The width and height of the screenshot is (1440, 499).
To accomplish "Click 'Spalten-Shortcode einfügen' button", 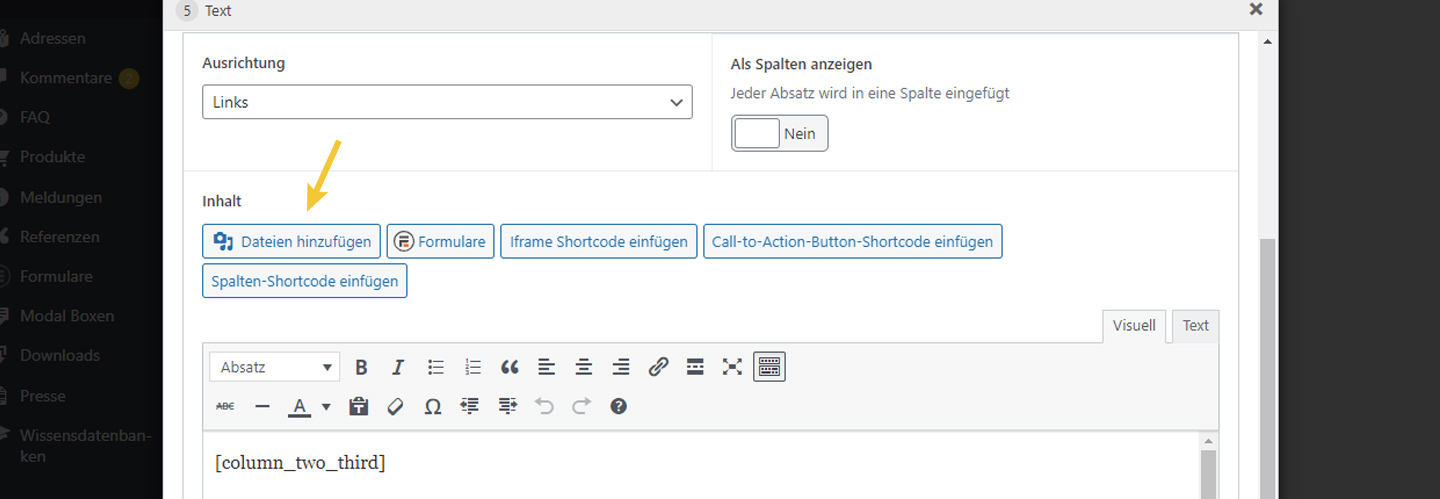I will pos(304,281).
